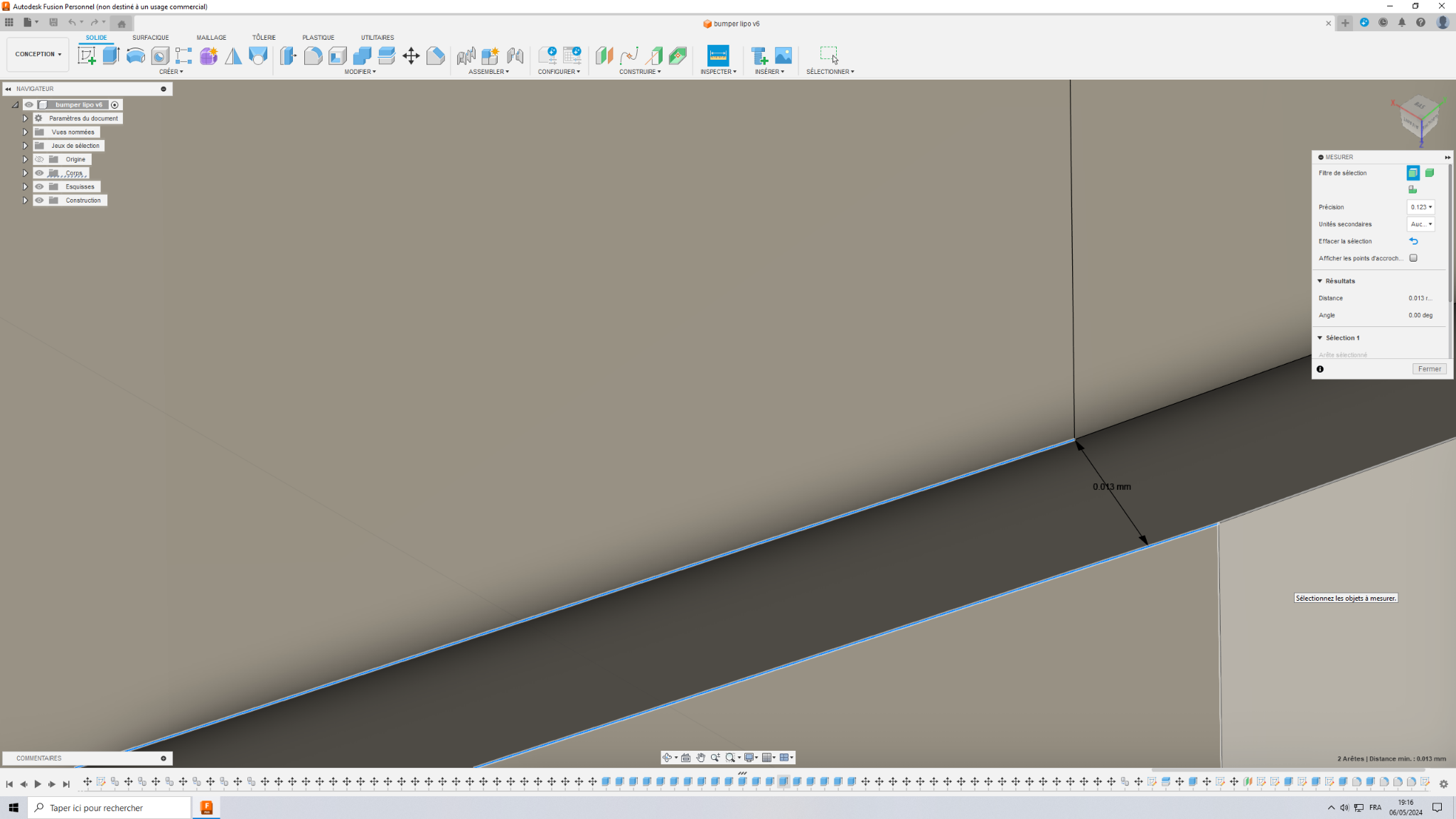
Task: Switch to the SURFACIQUE tab
Action: [x=150, y=38]
